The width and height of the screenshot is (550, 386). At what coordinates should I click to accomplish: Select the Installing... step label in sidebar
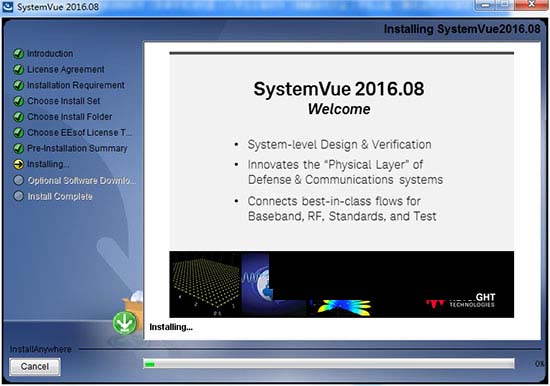coord(48,164)
